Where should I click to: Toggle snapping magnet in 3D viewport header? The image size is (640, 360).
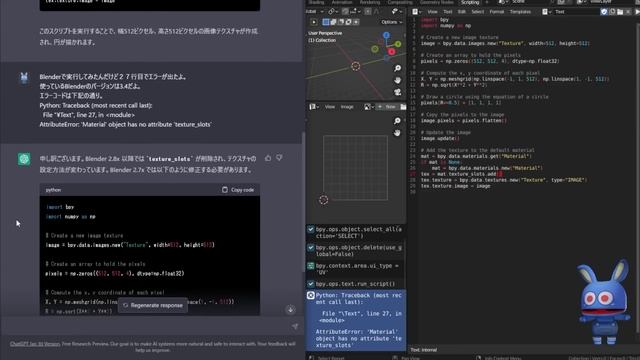[x=345, y=12]
